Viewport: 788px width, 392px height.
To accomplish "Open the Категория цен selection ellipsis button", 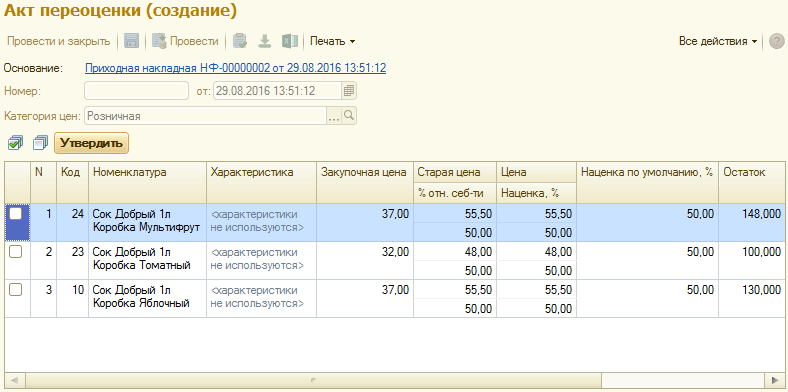I will tap(334, 116).
